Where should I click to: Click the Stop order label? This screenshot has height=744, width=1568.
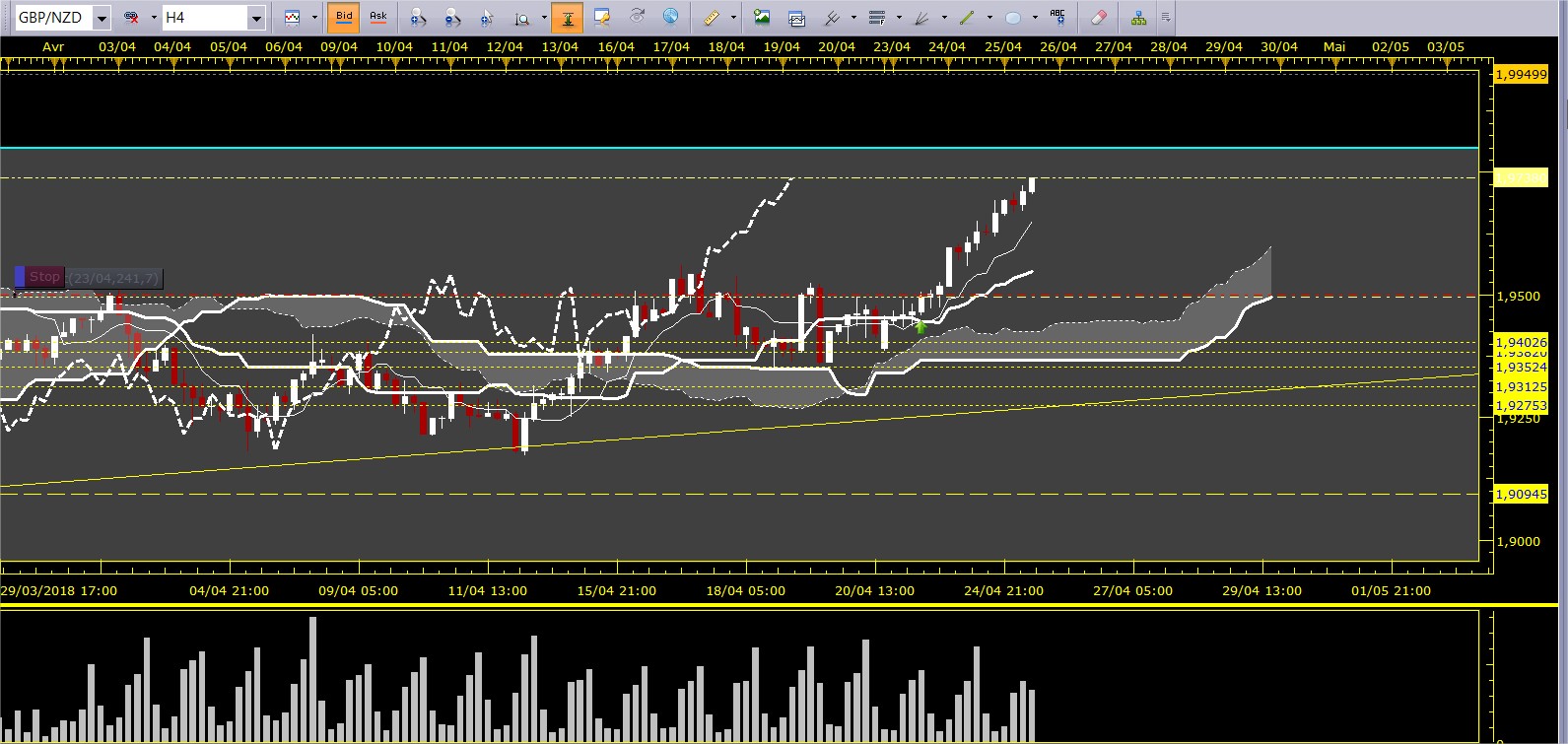44,277
